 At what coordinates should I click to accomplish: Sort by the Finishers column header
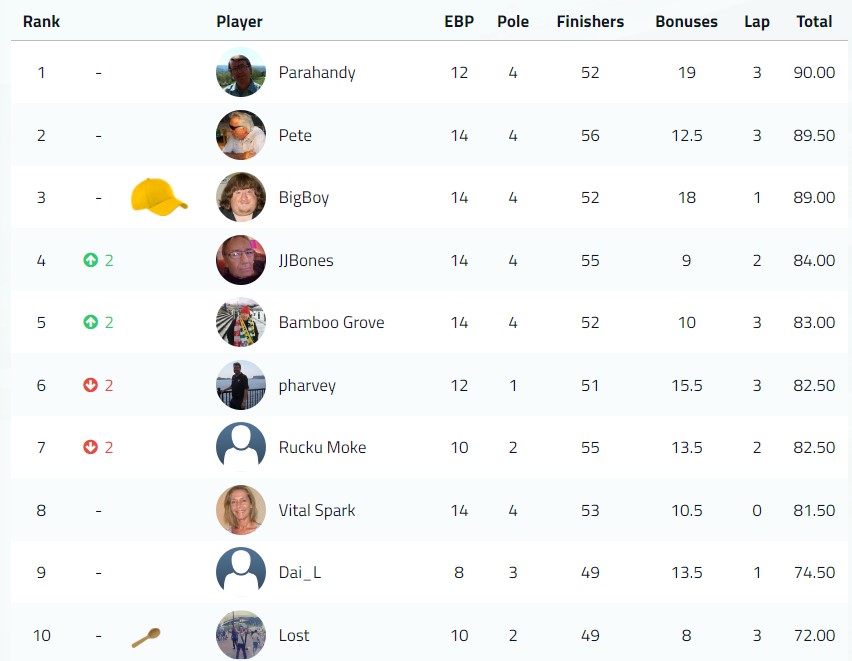(x=590, y=22)
